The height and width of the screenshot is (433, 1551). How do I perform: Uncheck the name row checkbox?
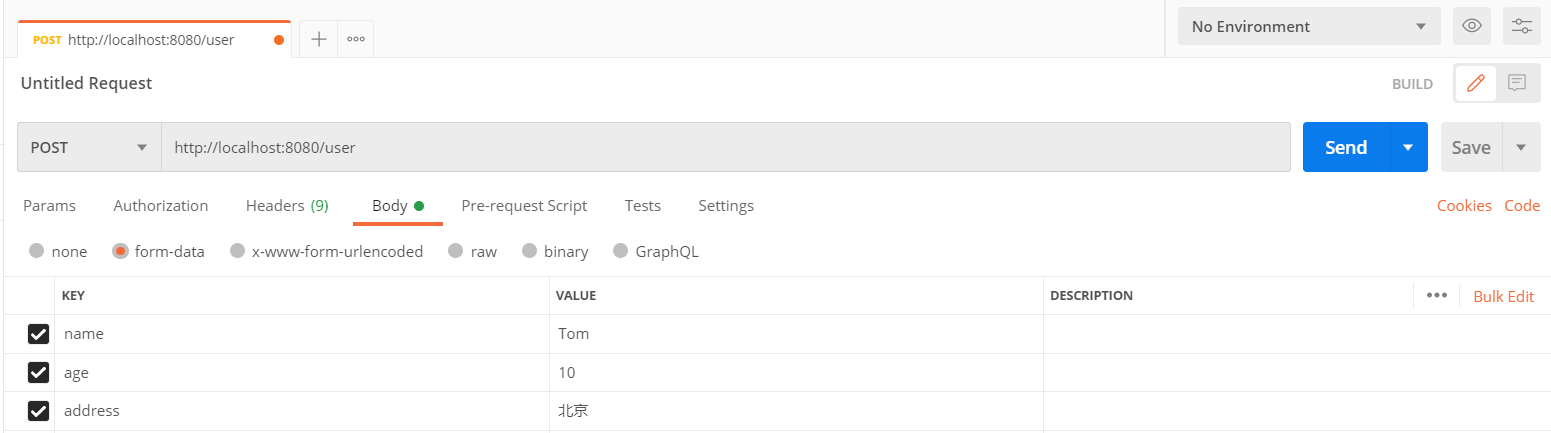39,334
